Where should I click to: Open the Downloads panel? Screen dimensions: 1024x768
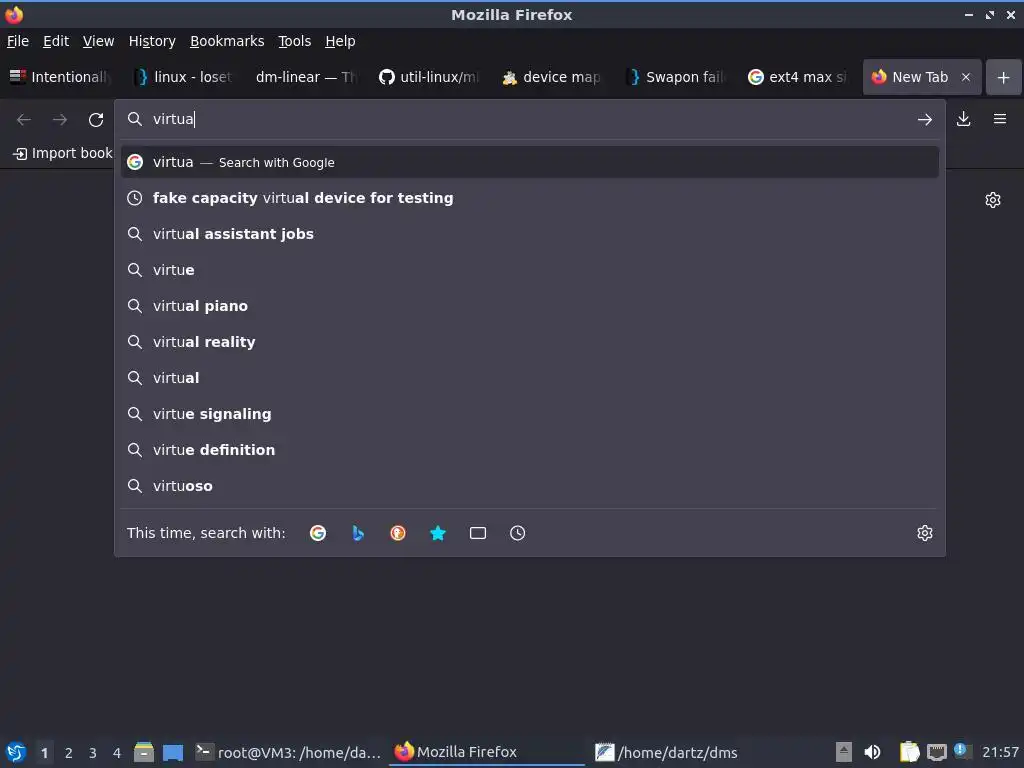[963, 119]
